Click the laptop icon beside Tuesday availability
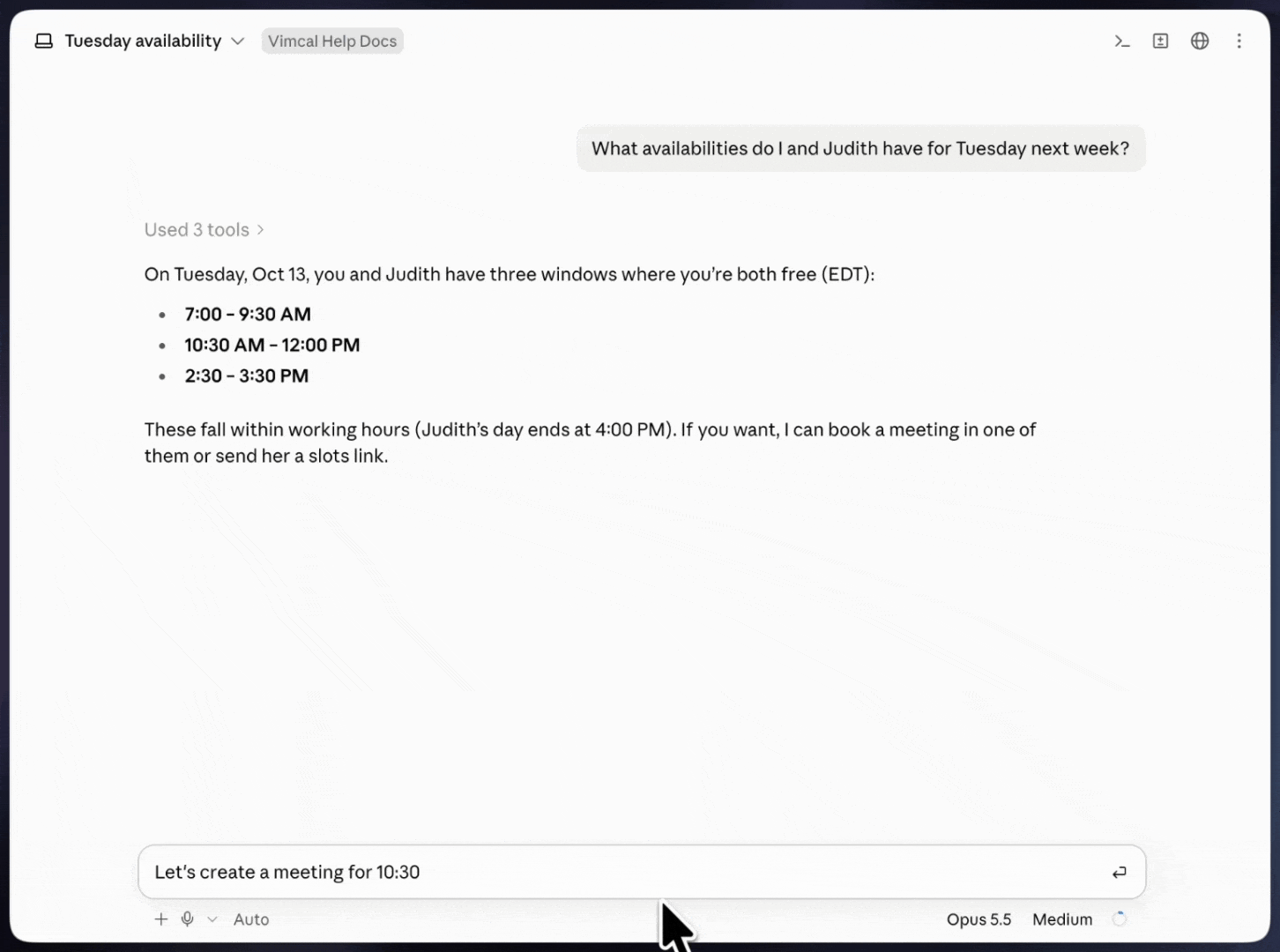The width and height of the screenshot is (1280, 952). [x=43, y=41]
